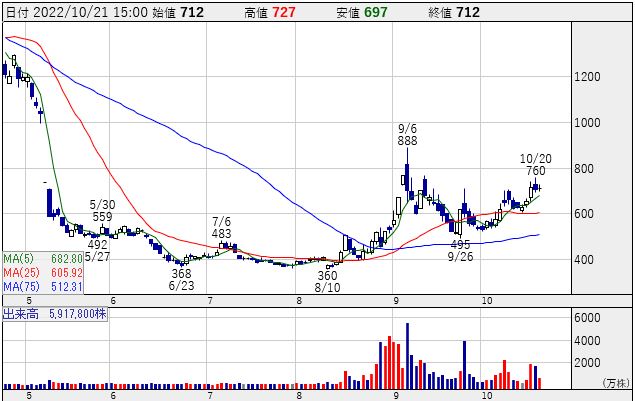Click the 10/20 high label of 760
Viewport: 635px width, 401px height.
coord(536,171)
